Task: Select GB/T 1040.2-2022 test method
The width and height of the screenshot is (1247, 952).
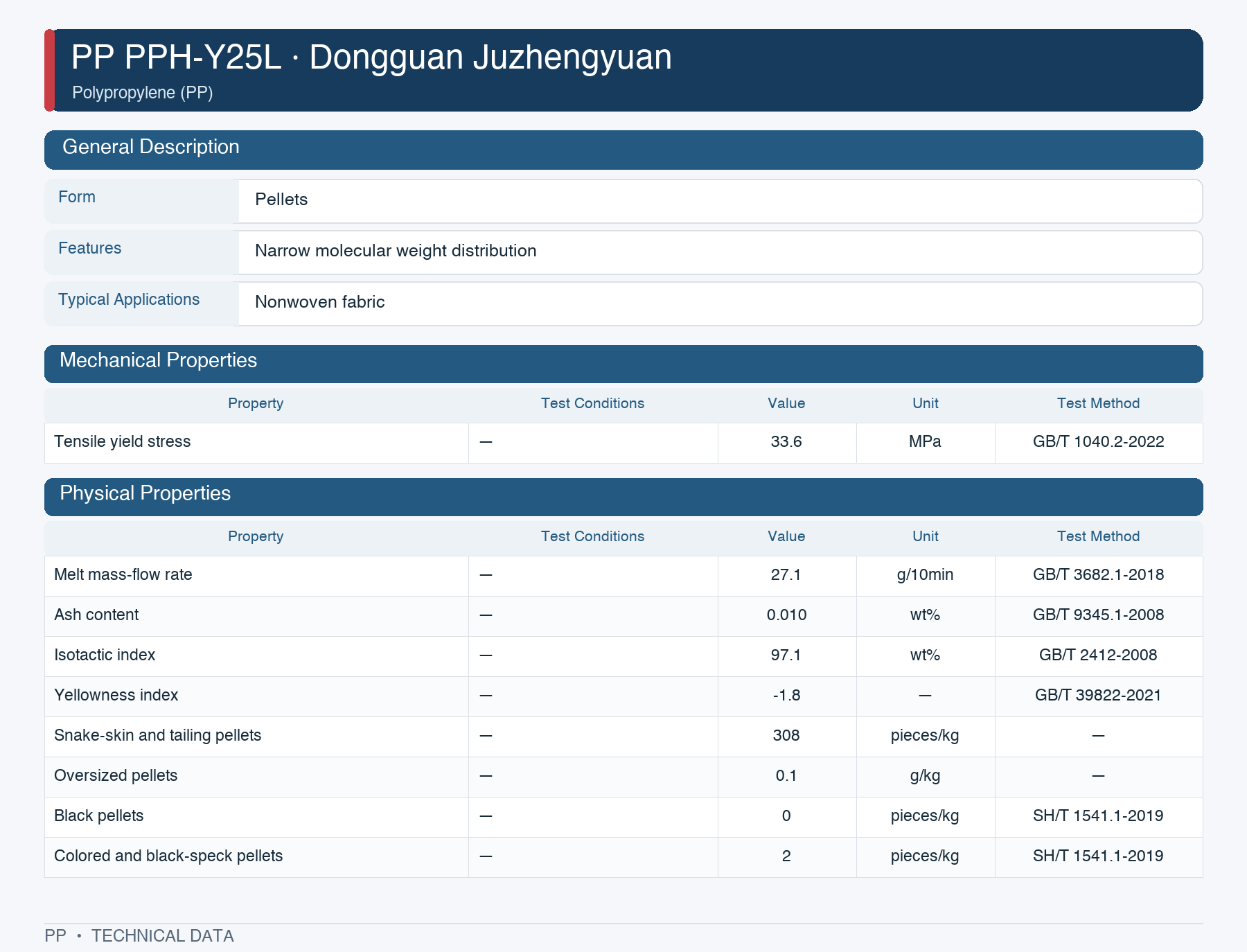Action: point(1098,442)
